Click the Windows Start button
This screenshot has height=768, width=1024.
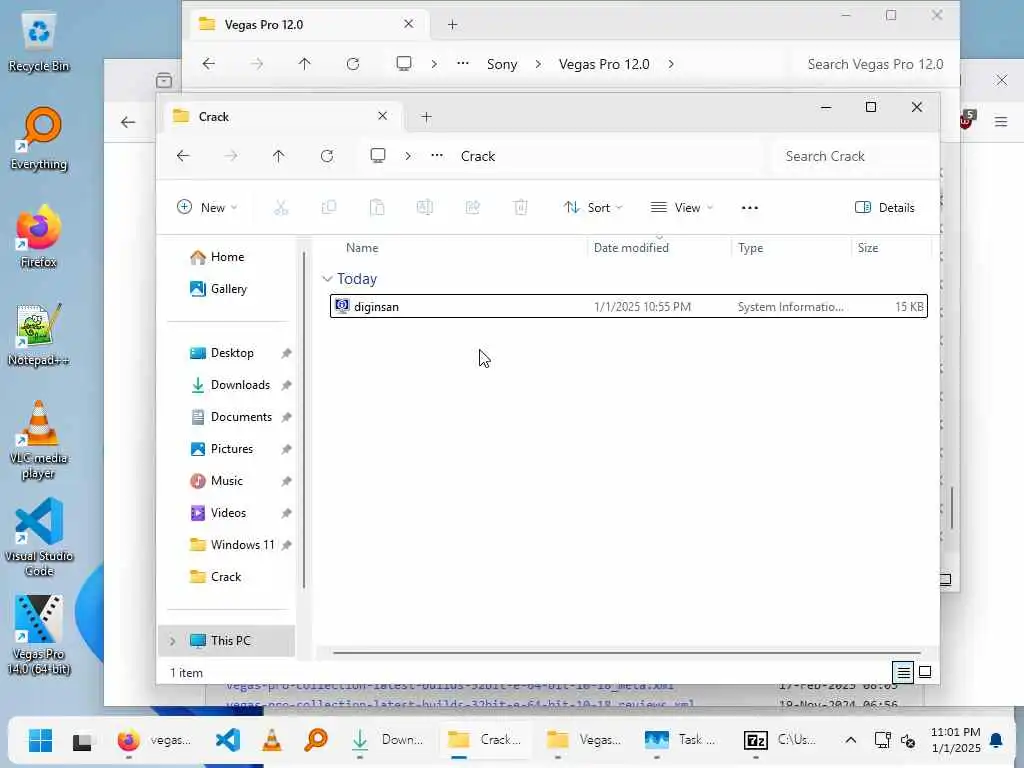(40, 740)
